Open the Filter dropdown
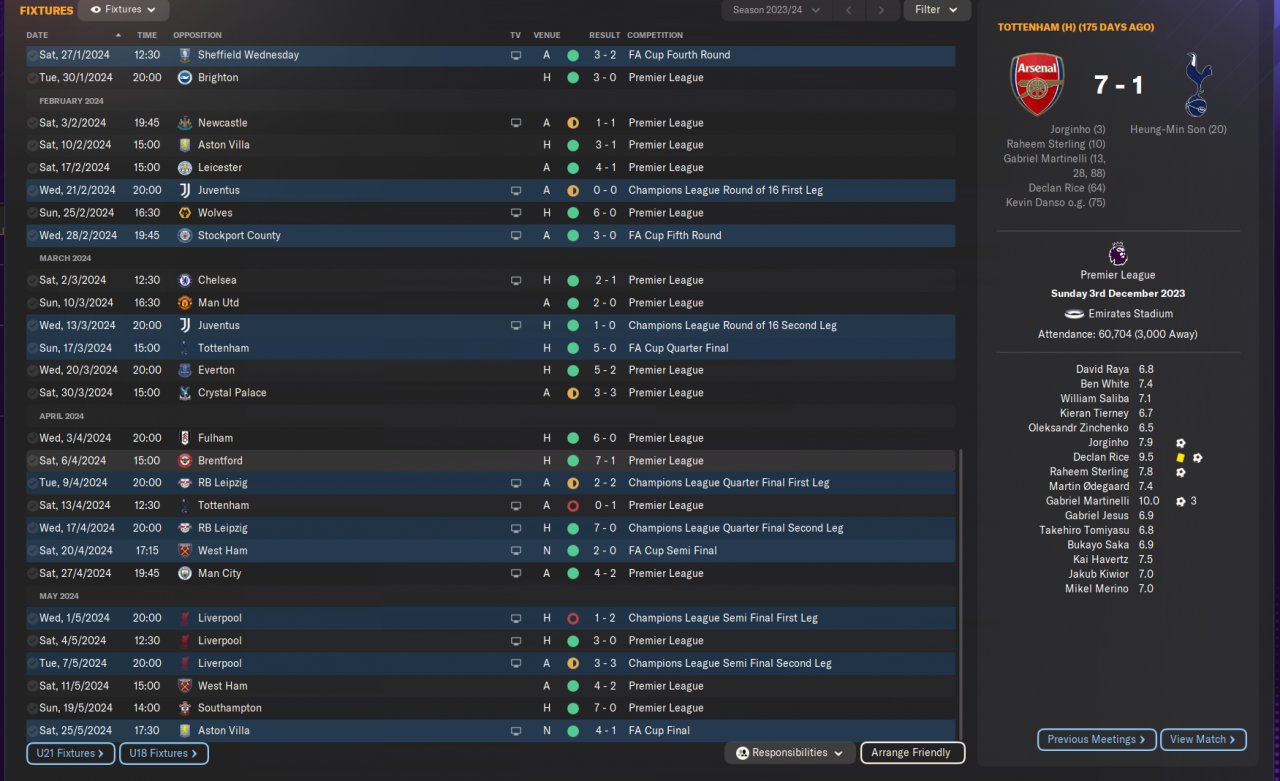 coord(937,10)
